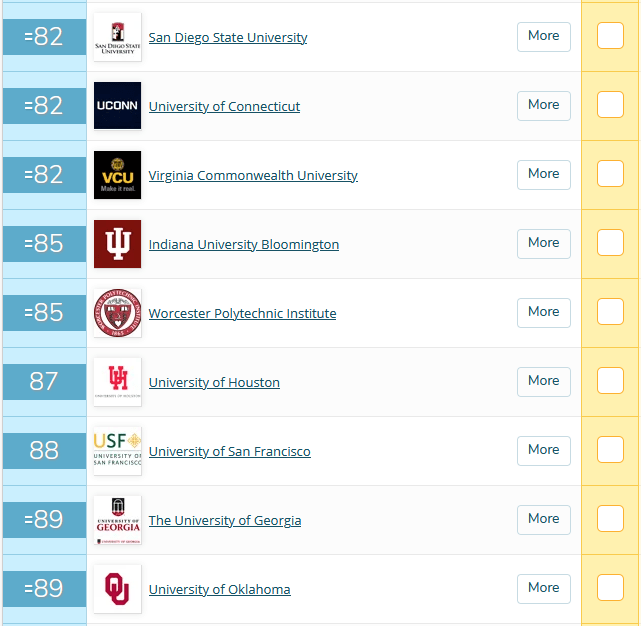This screenshot has width=641, height=626.
Task: Click the USF San Francisco logo
Action: [117, 451]
